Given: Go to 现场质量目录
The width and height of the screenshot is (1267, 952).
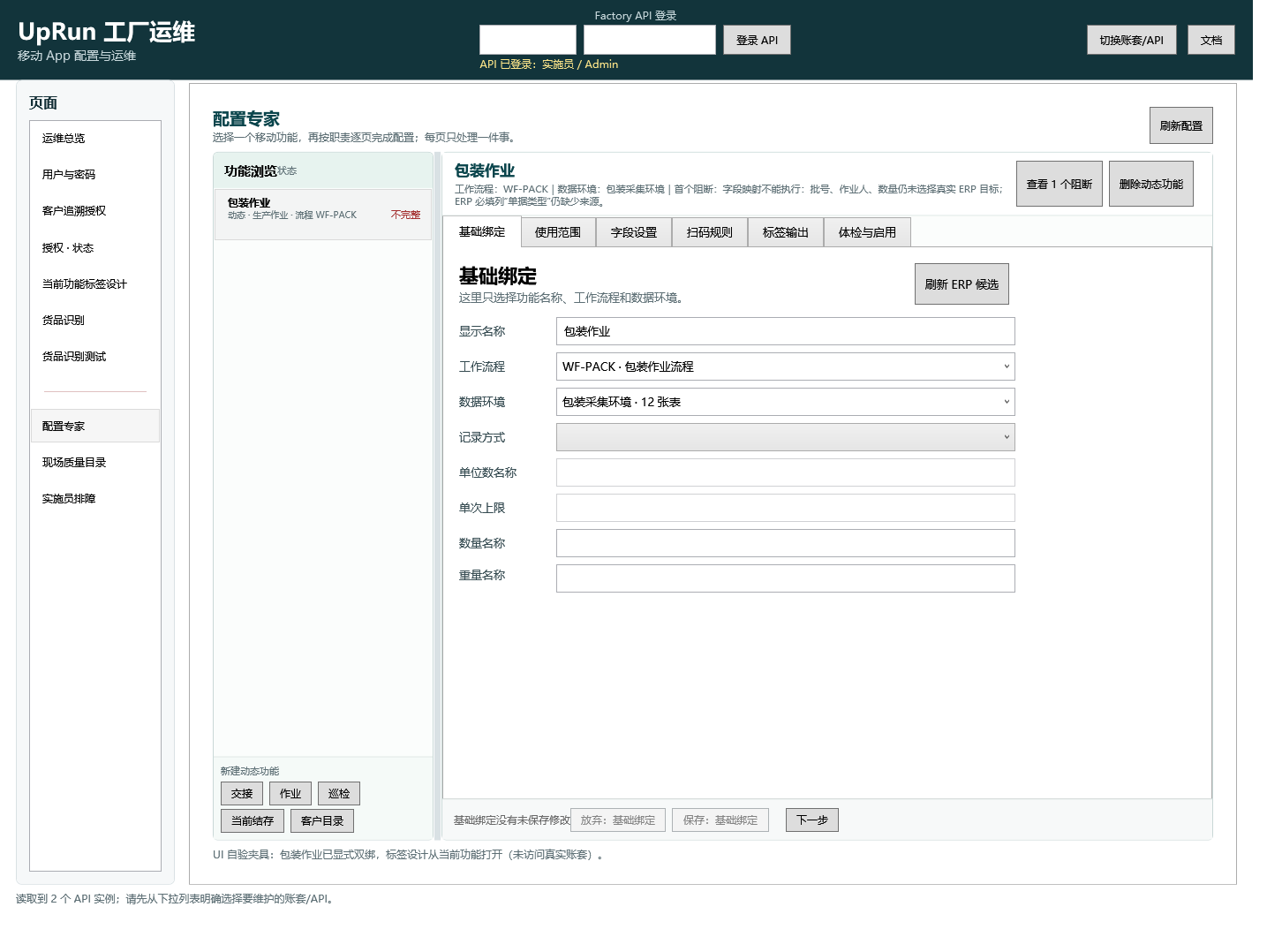Looking at the screenshot, I should [95, 463].
